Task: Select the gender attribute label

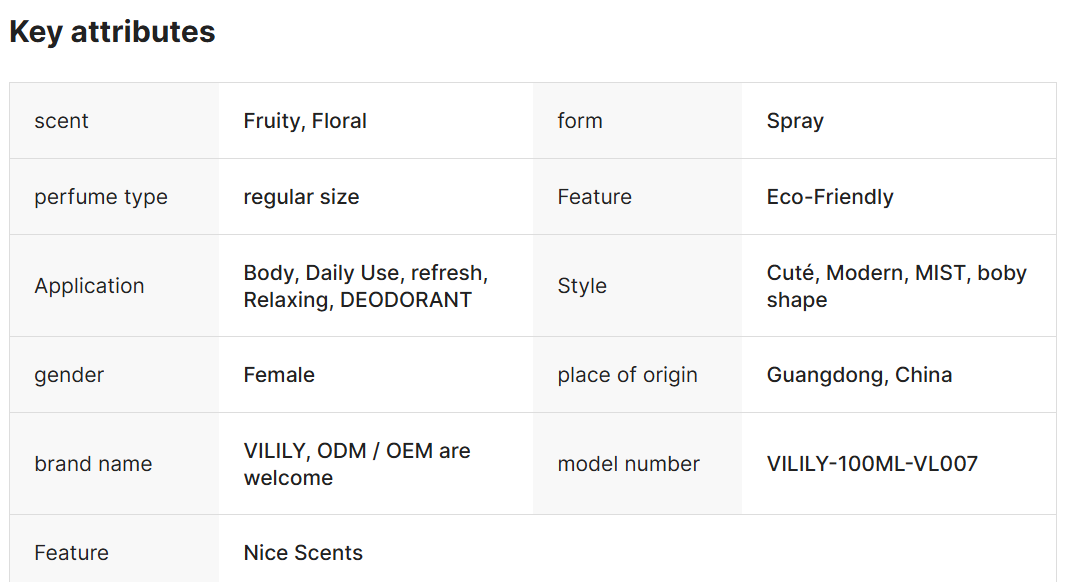Action: point(69,375)
